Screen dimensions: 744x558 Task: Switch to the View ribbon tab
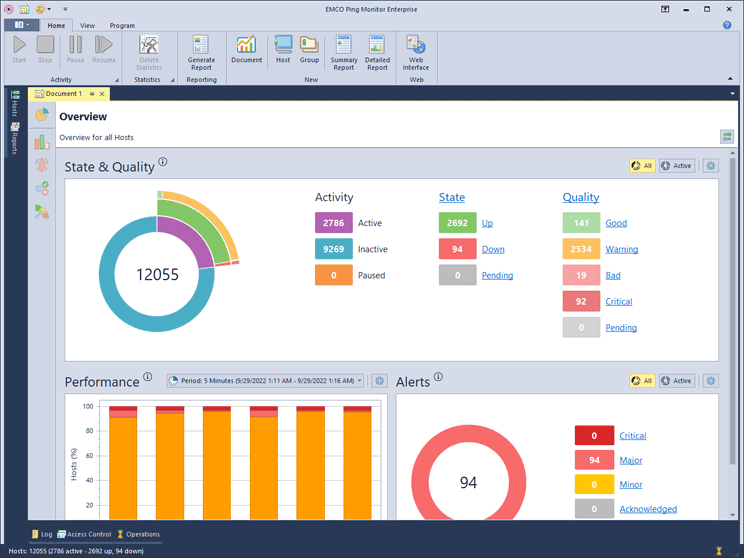[87, 25]
